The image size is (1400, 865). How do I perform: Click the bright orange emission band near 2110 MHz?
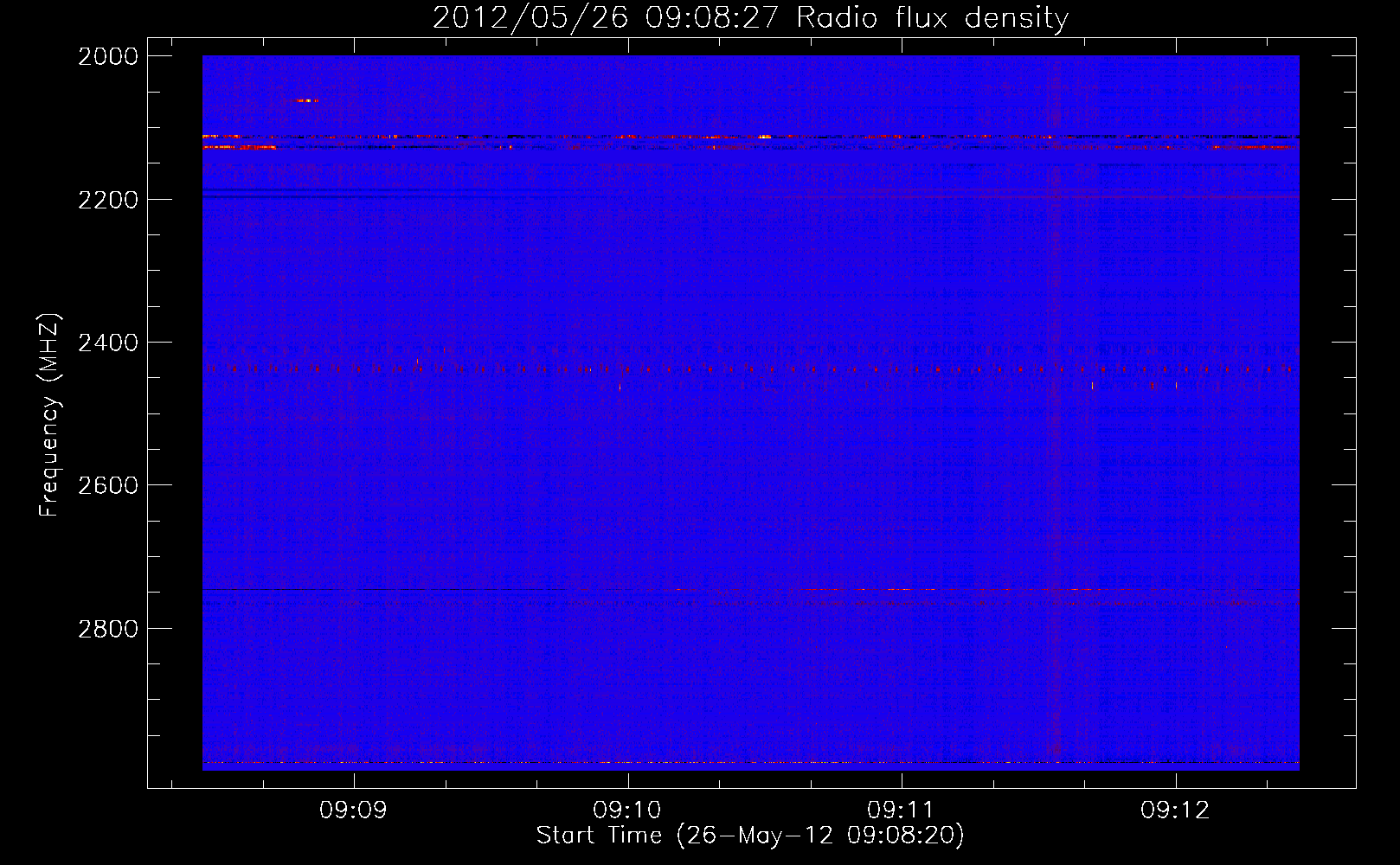click(751, 137)
